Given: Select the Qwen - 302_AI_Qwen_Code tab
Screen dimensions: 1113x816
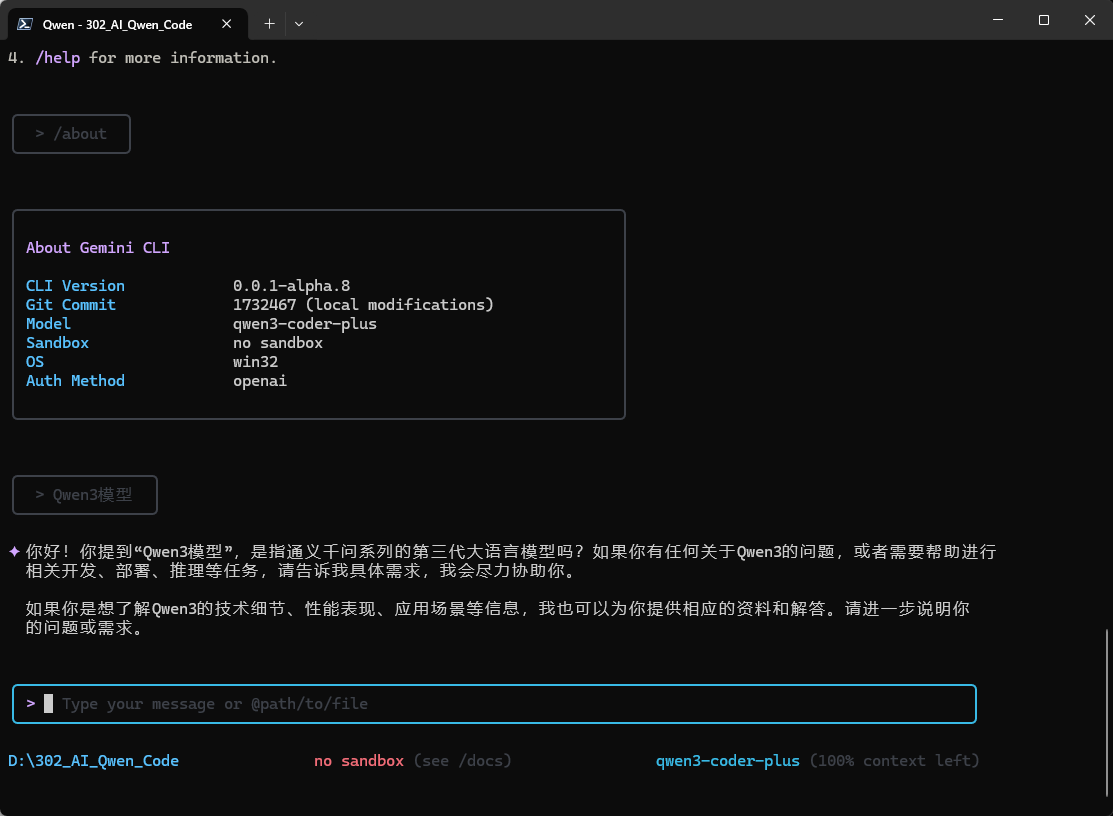Looking at the screenshot, I should tap(128, 24).
